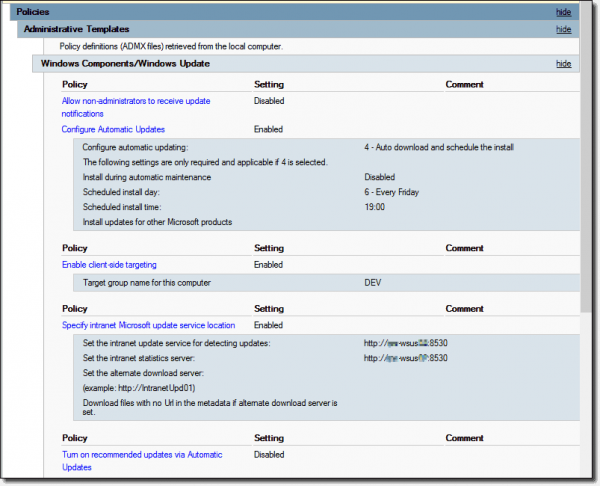600x486 pixels.
Task: Select the Administrative Templates header title
Action: coord(77,29)
